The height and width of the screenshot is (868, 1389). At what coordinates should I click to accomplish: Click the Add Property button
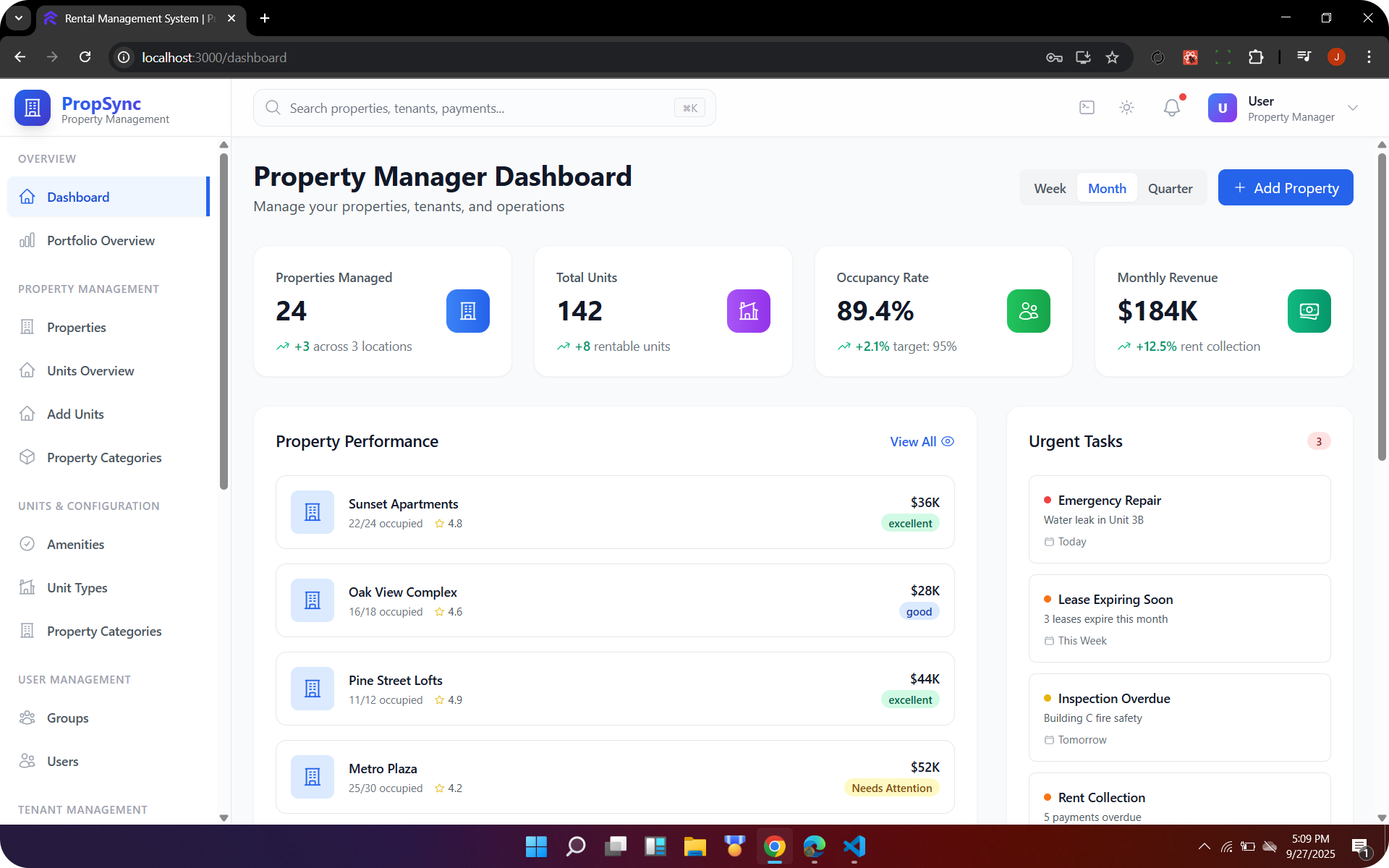tap(1286, 187)
